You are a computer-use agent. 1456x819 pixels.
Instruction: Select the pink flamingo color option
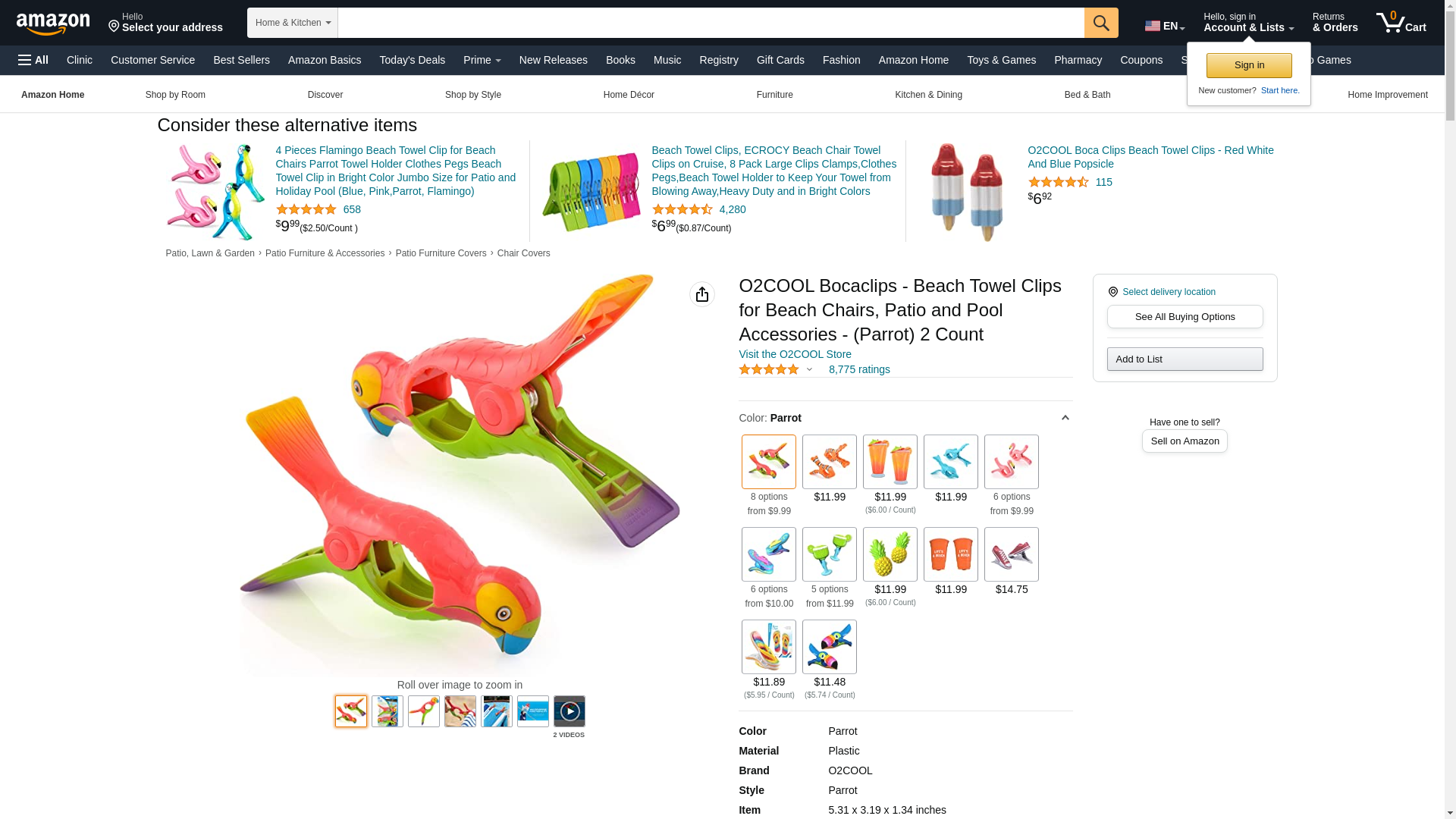click(1012, 462)
